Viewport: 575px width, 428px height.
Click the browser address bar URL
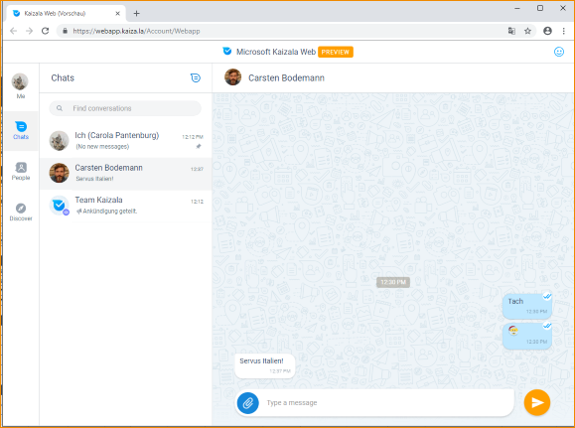136,31
